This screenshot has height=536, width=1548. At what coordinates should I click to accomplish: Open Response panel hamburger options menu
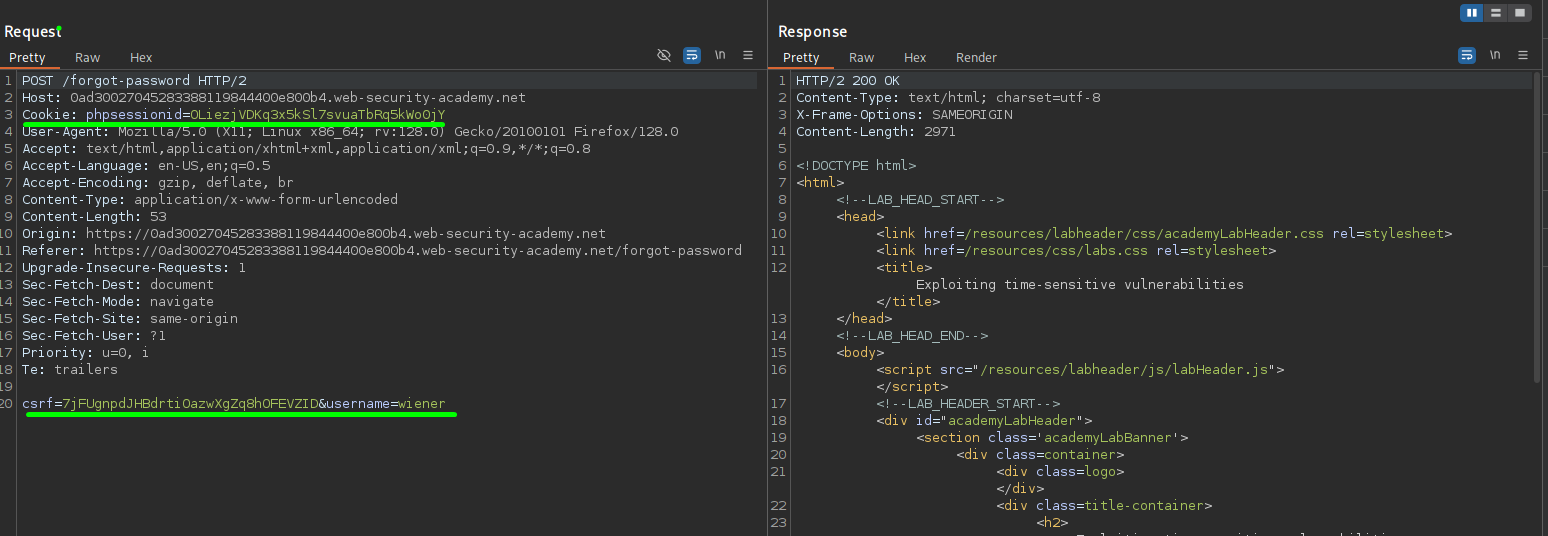(x=1523, y=56)
